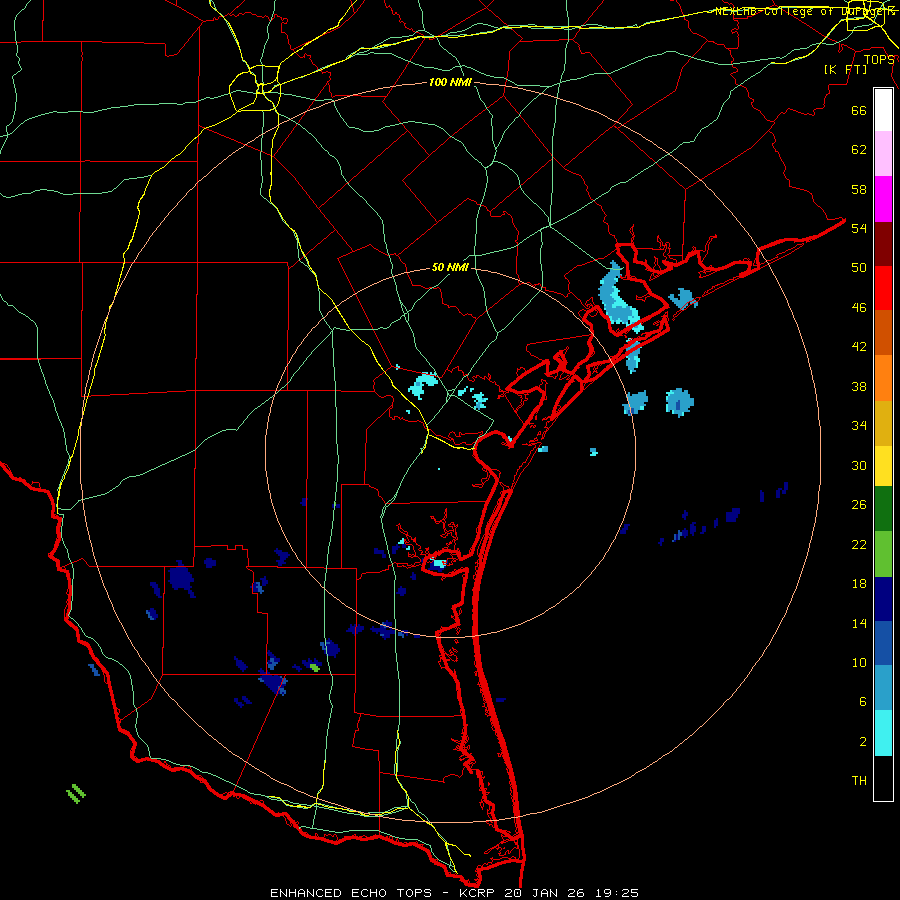Screen dimensions: 900x900
Task: Click the NEXLAB-College of DuPage credit text
Action: [805, 11]
